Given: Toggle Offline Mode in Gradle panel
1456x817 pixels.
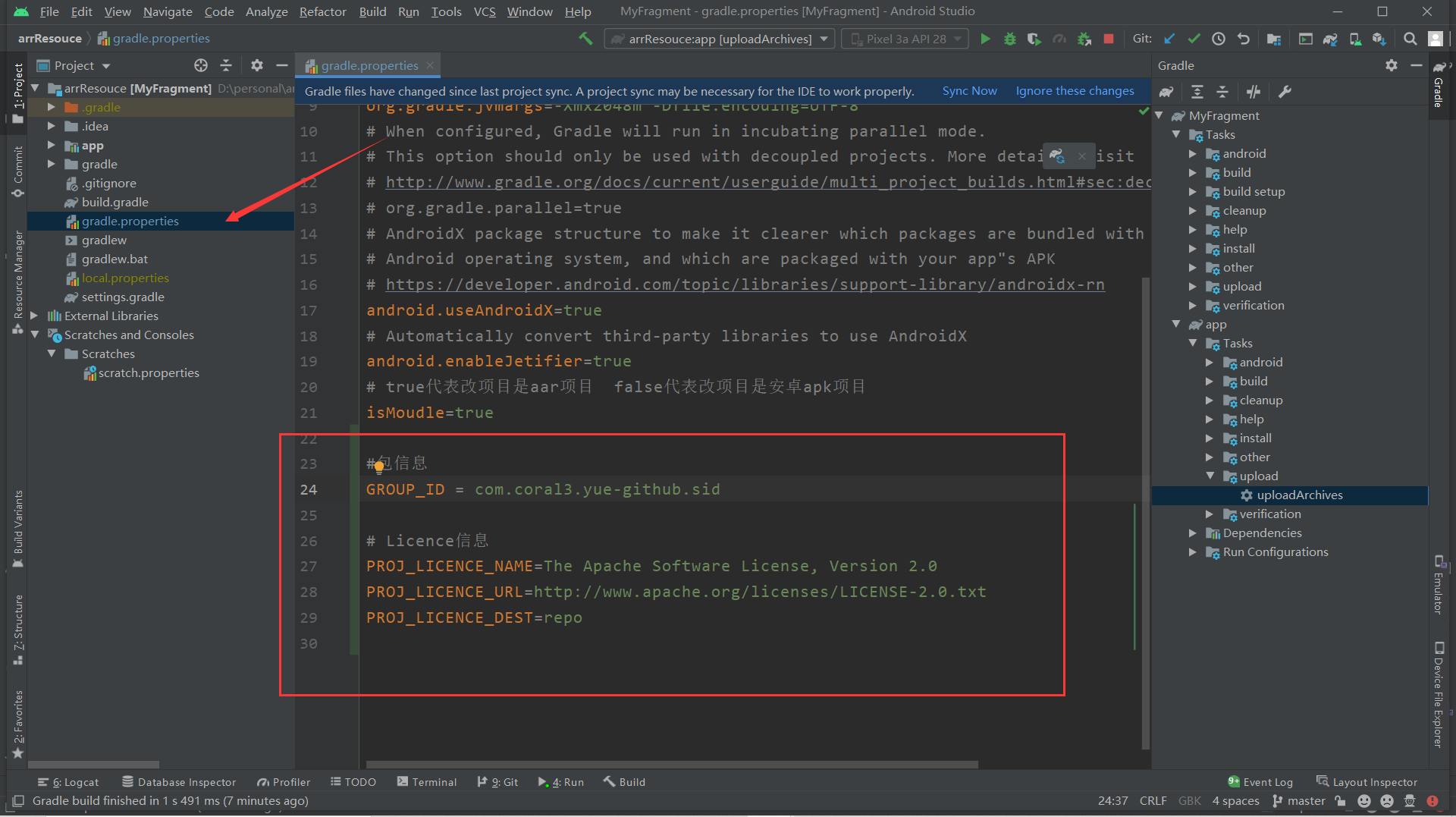Looking at the screenshot, I should (x=1254, y=92).
